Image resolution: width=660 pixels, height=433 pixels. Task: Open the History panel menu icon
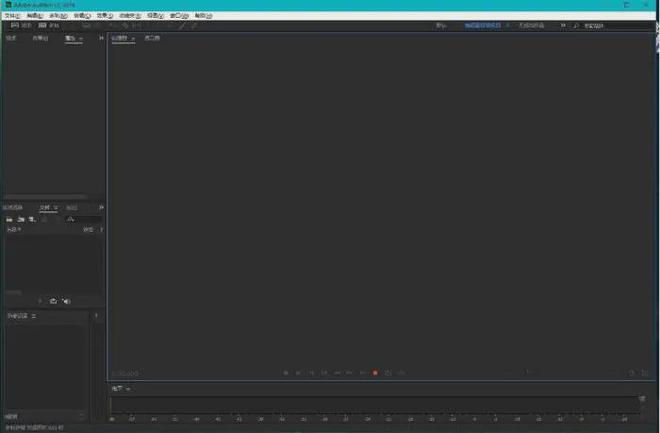point(34,316)
